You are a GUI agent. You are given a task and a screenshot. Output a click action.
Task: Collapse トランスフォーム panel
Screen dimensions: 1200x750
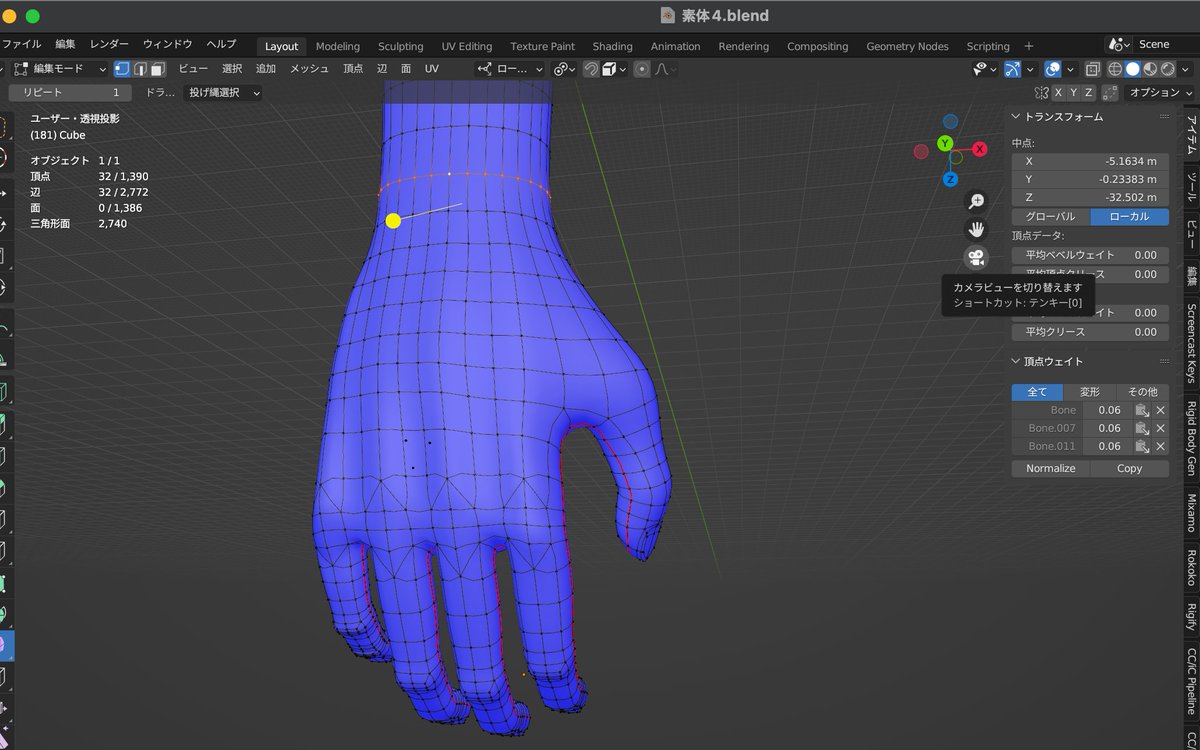tap(1017, 116)
